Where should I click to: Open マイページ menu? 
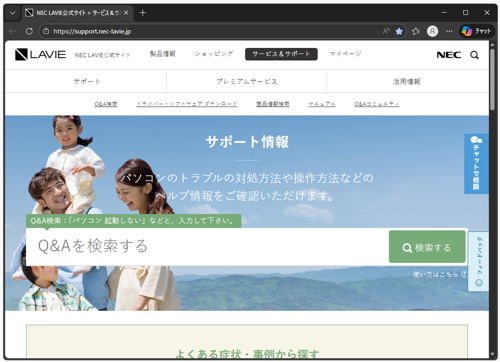[345, 54]
